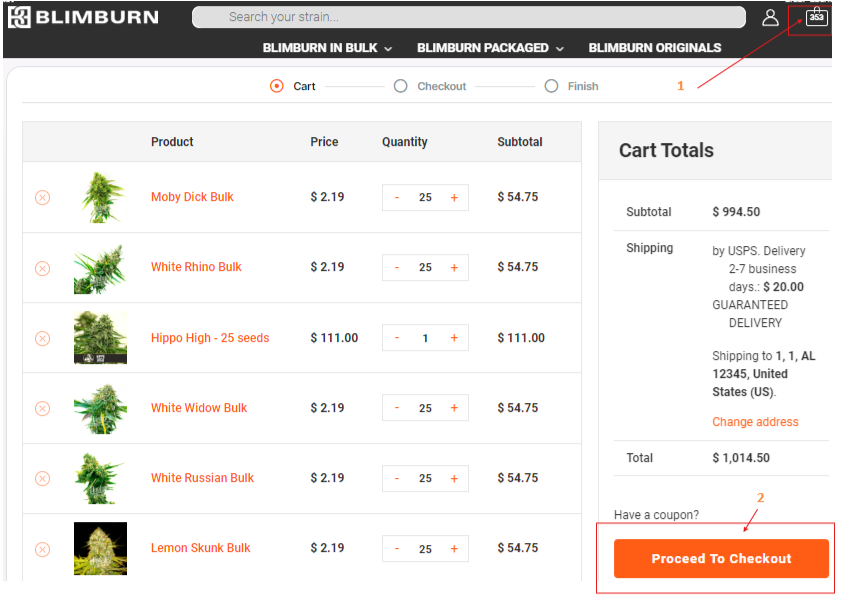
Task: Open Hippo High product thumbnail
Action: 100,338
